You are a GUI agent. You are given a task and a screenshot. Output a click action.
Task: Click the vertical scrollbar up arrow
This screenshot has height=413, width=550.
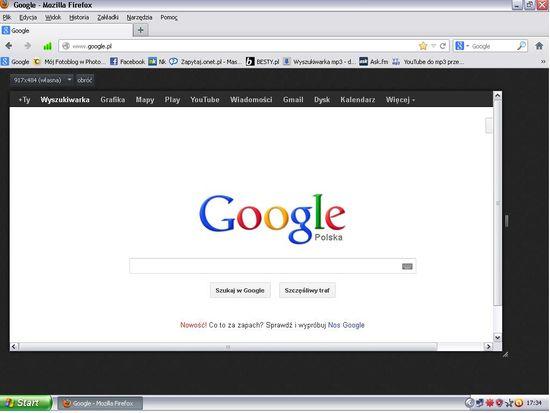click(497, 95)
